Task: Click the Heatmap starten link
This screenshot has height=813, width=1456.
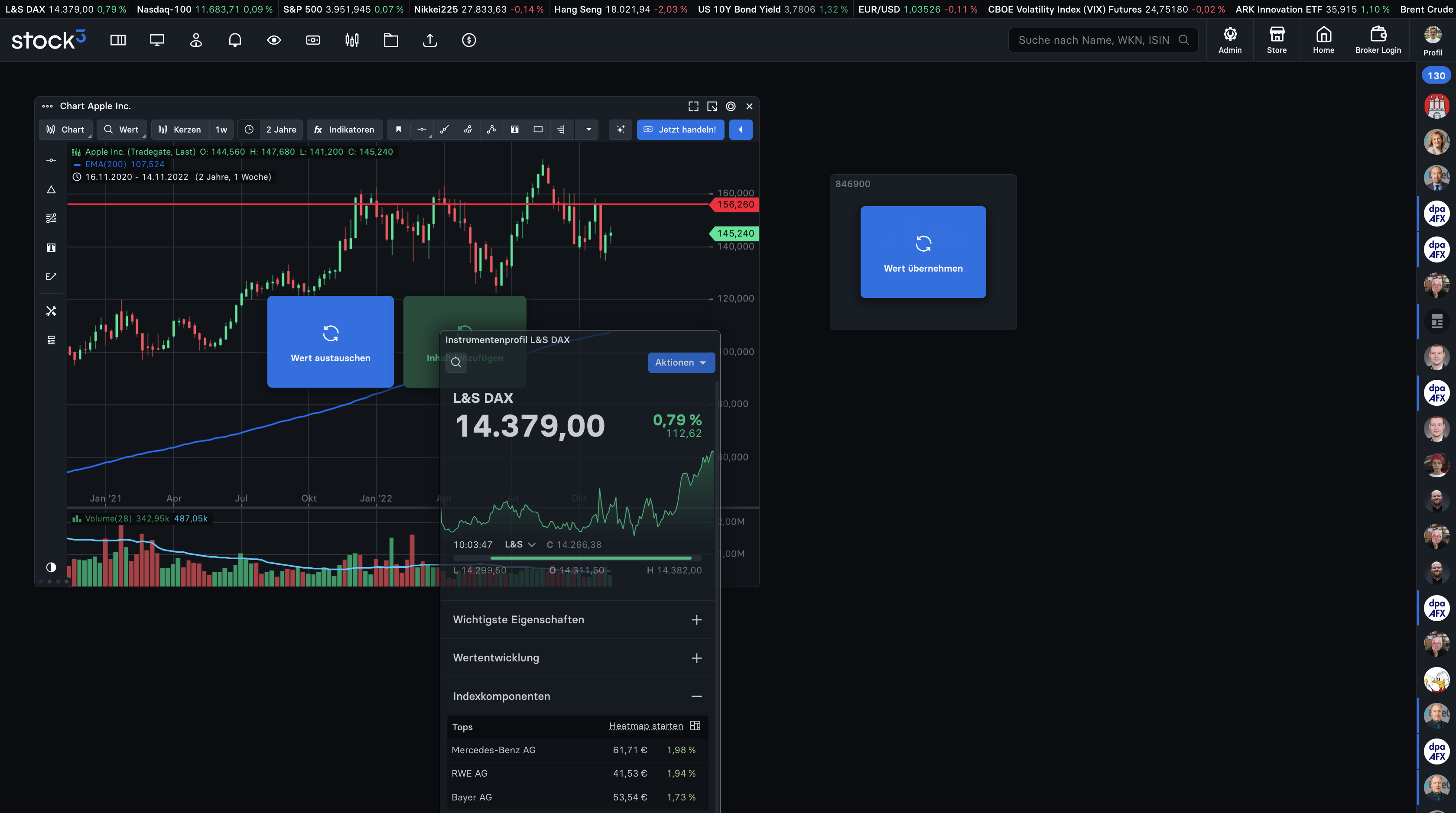Action: pos(646,726)
